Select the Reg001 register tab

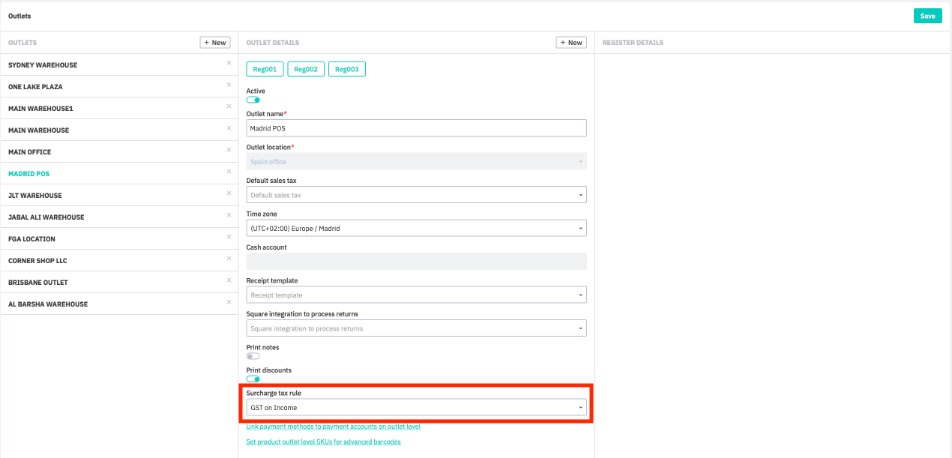point(264,69)
